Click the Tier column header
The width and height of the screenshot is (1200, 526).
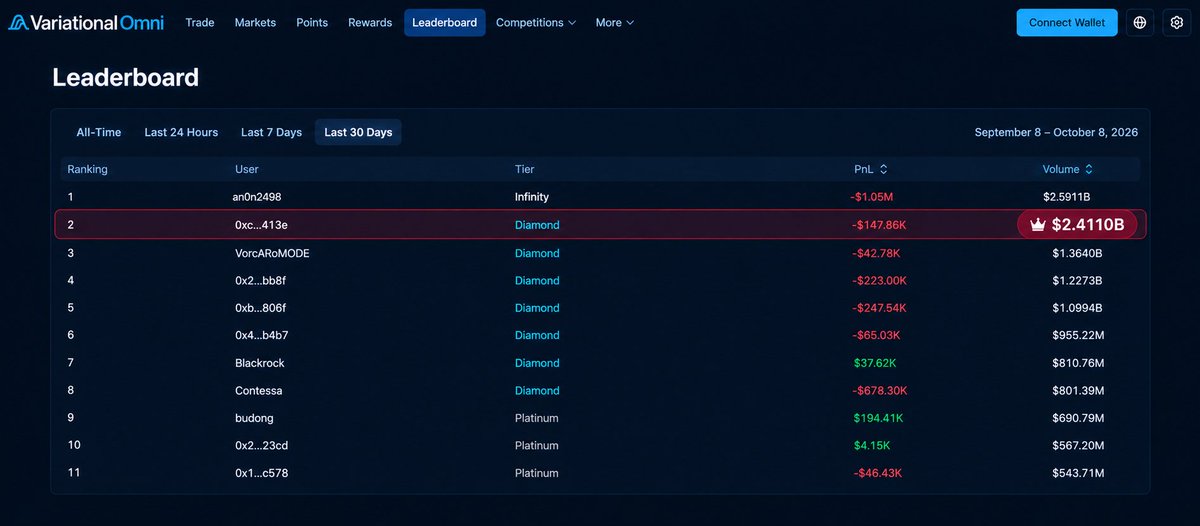tap(524, 170)
